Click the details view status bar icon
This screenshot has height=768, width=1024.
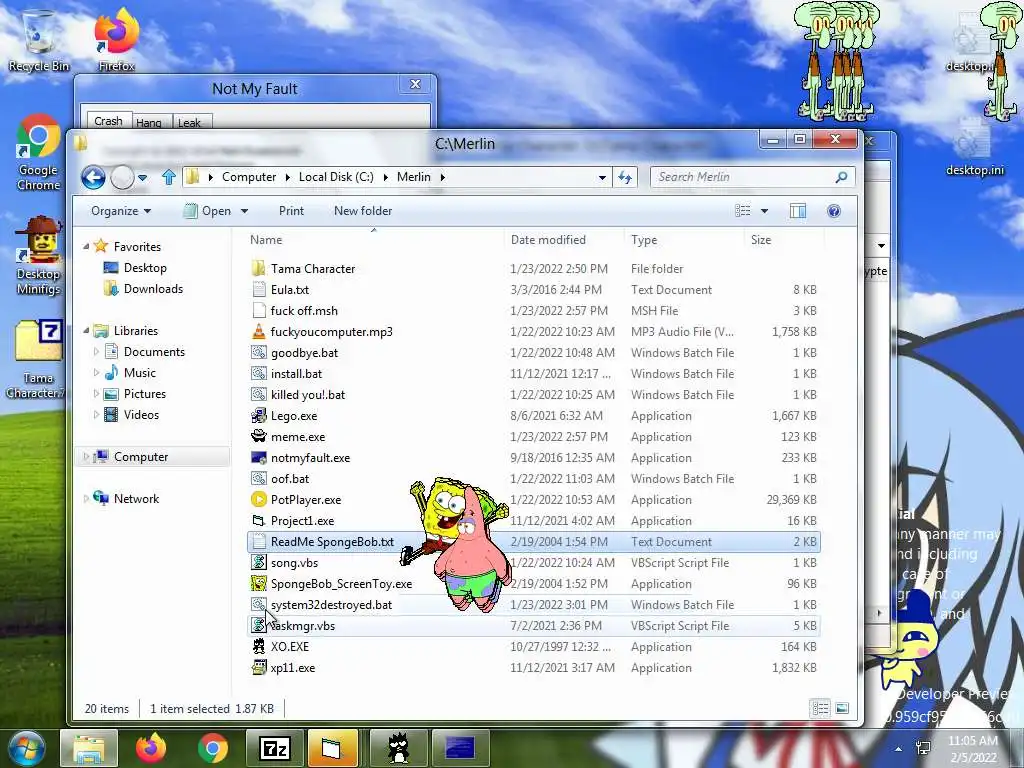(820, 709)
